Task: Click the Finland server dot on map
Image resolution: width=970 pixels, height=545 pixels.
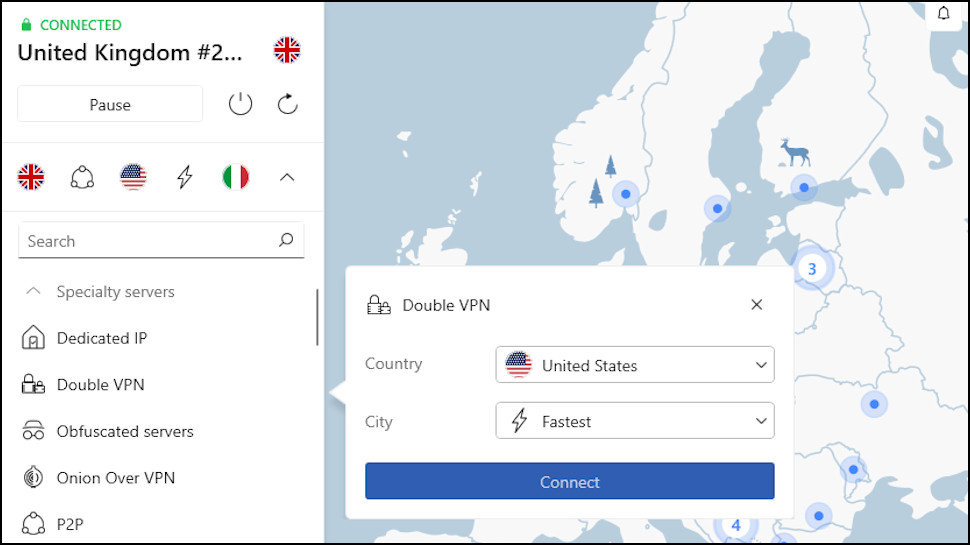Action: pos(804,187)
